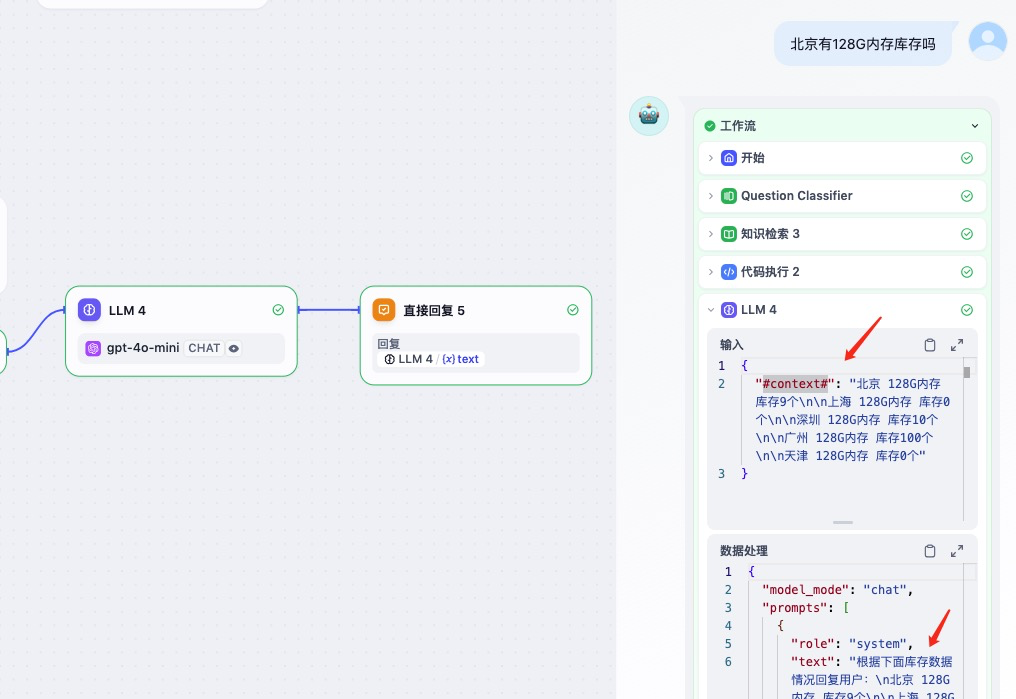Collapse the LLM 4 step details
The image size is (1016, 699).
[711, 310]
